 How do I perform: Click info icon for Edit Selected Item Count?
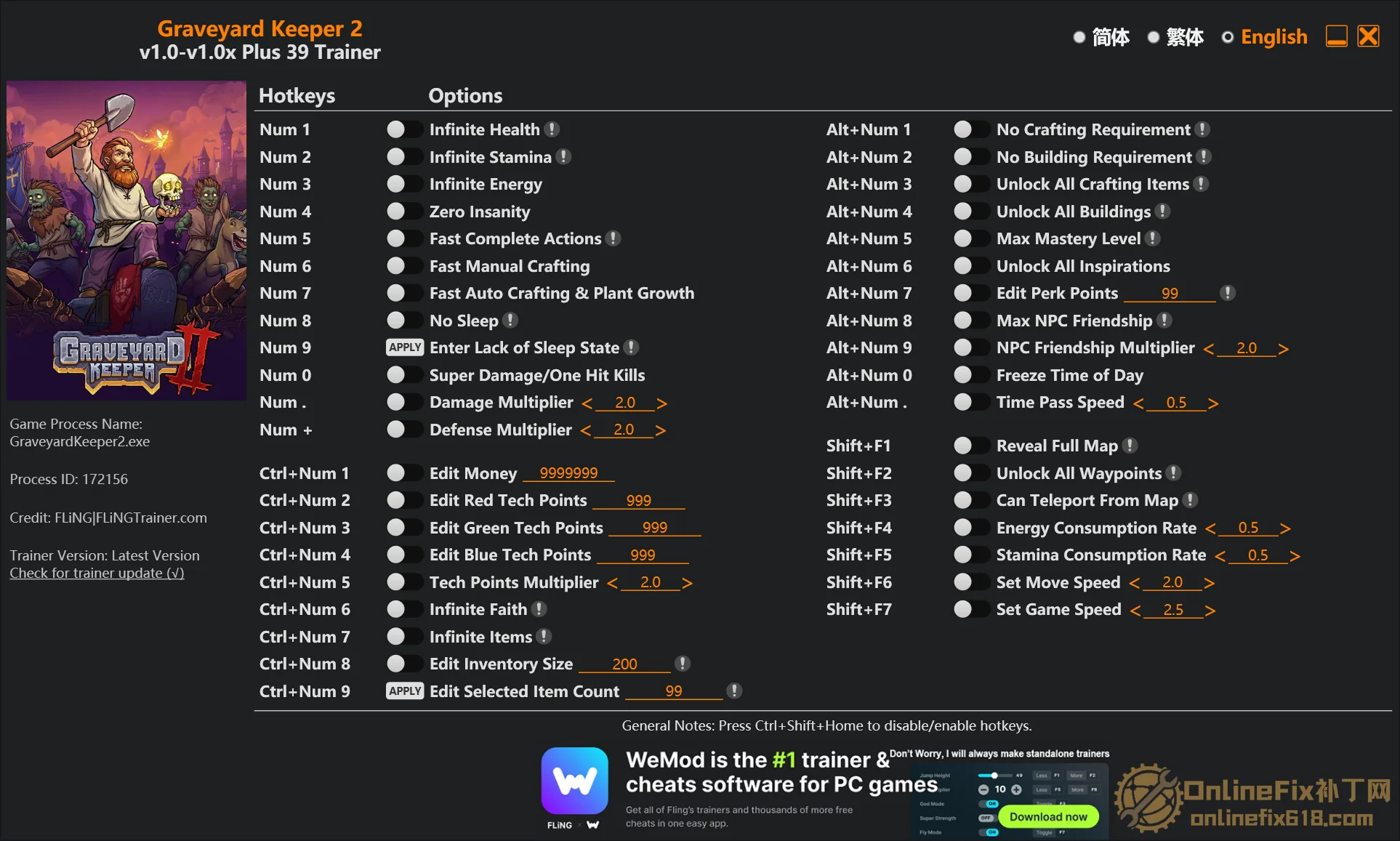(x=734, y=691)
